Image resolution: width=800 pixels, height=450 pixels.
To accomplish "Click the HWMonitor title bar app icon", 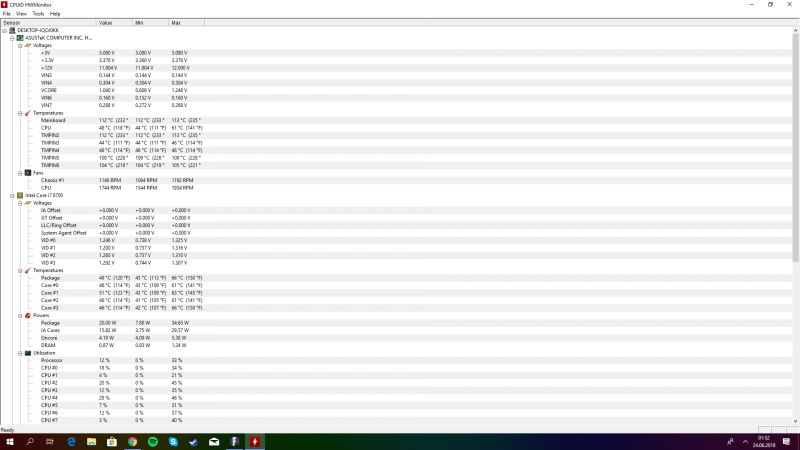I will [x=4, y=5].
